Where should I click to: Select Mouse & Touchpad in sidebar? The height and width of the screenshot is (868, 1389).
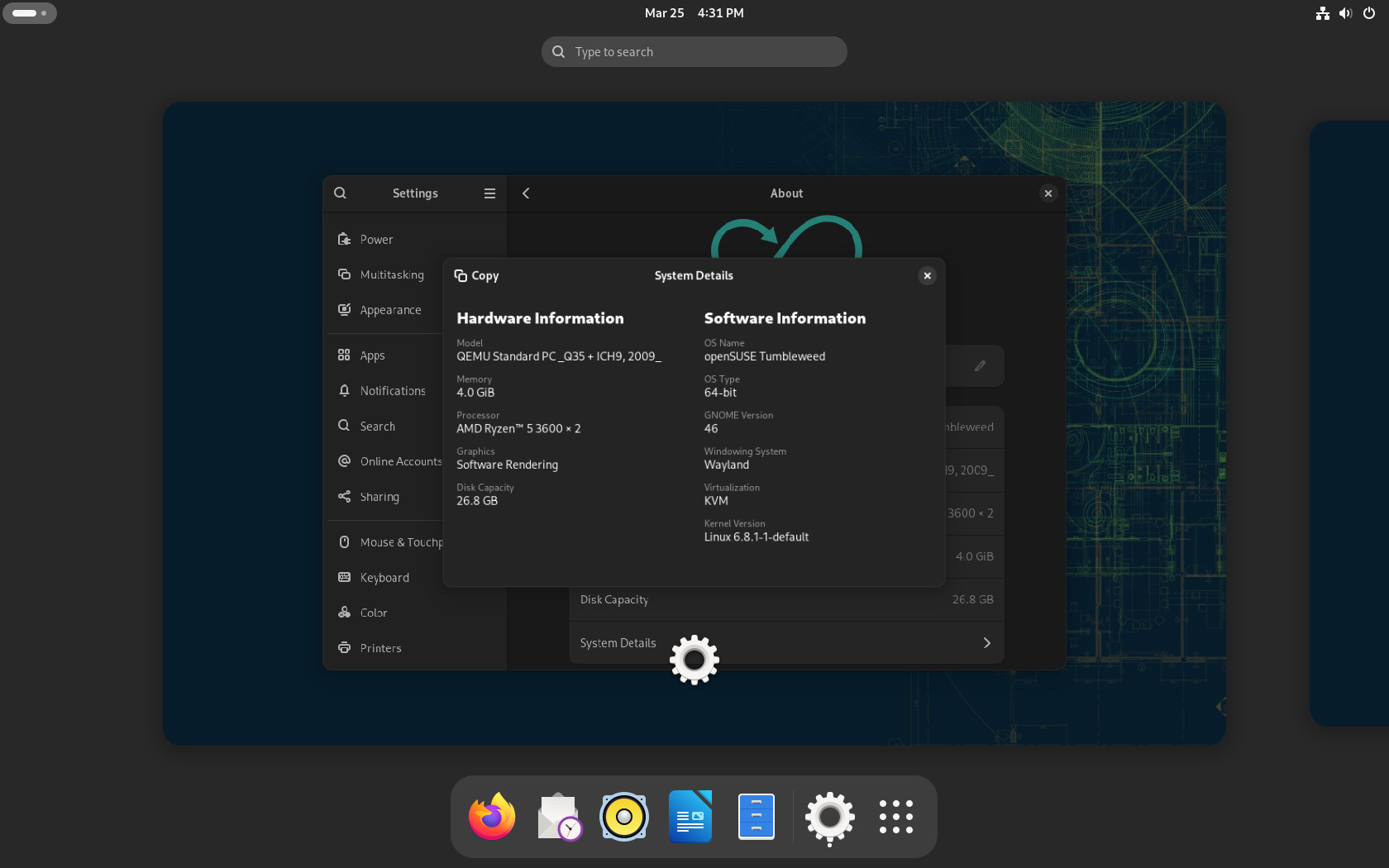click(385, 542)
